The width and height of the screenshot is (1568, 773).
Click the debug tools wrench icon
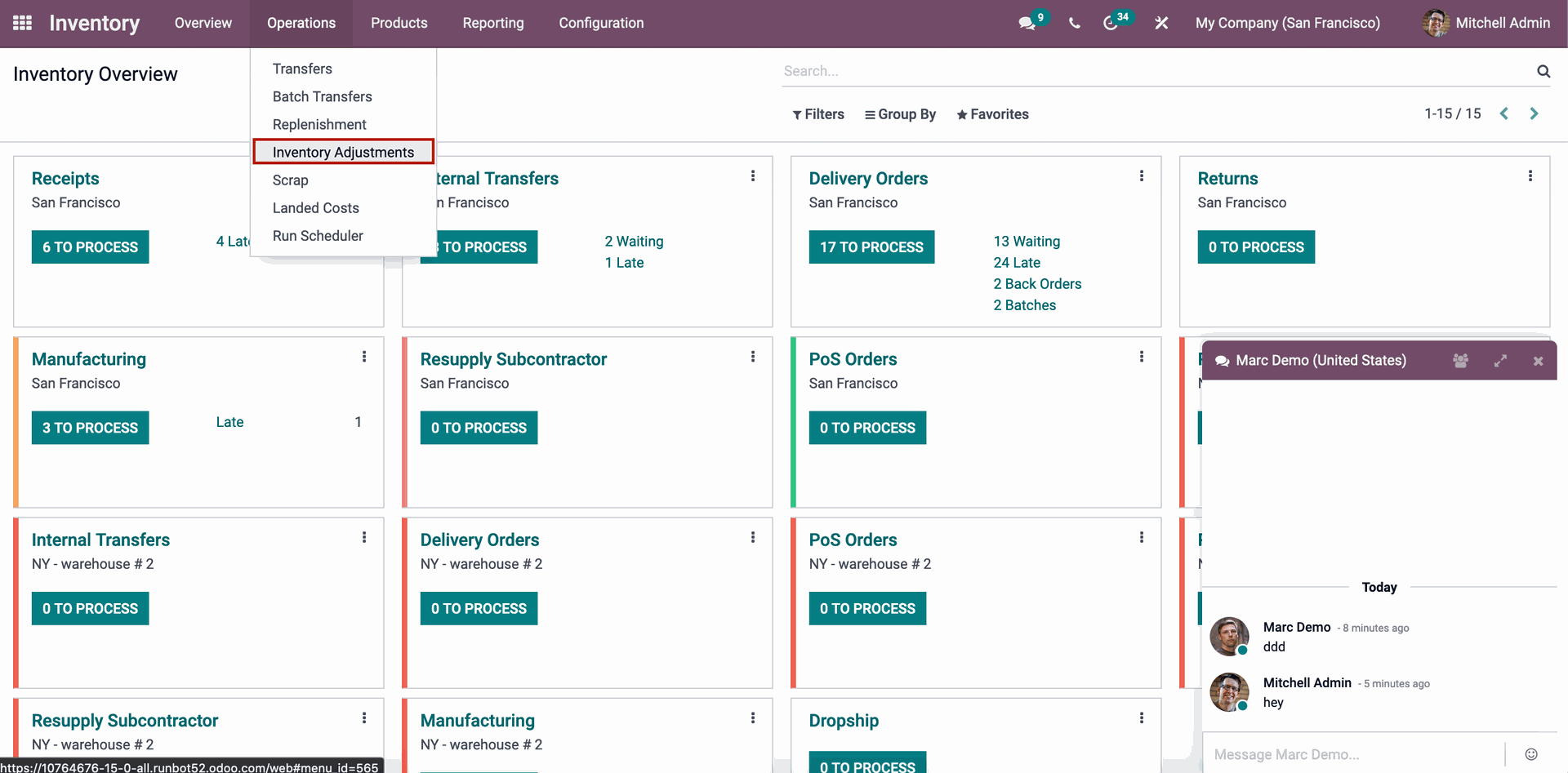tap(1161, 23)
